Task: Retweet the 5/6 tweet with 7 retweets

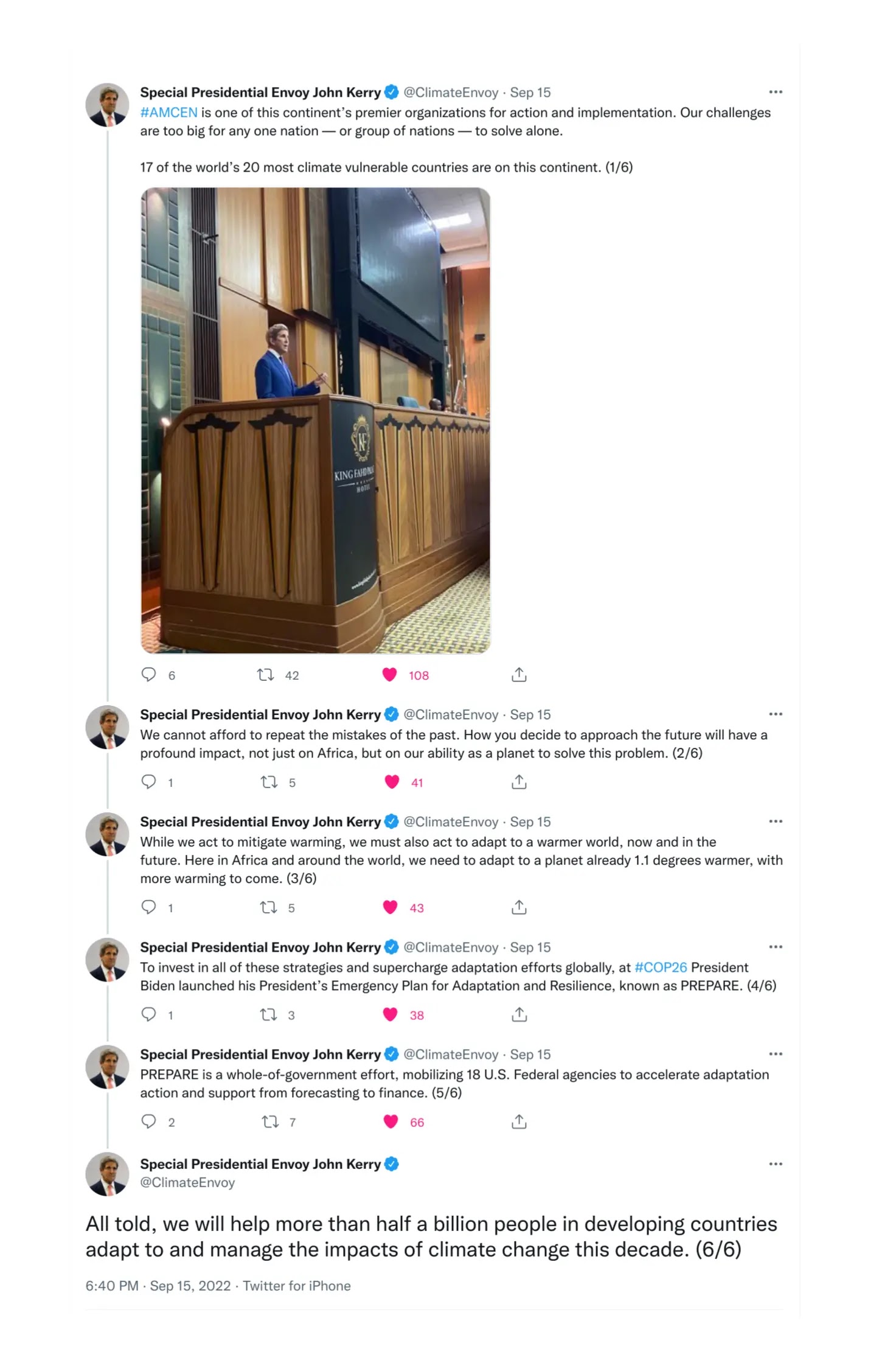Action: [270, 1121]
